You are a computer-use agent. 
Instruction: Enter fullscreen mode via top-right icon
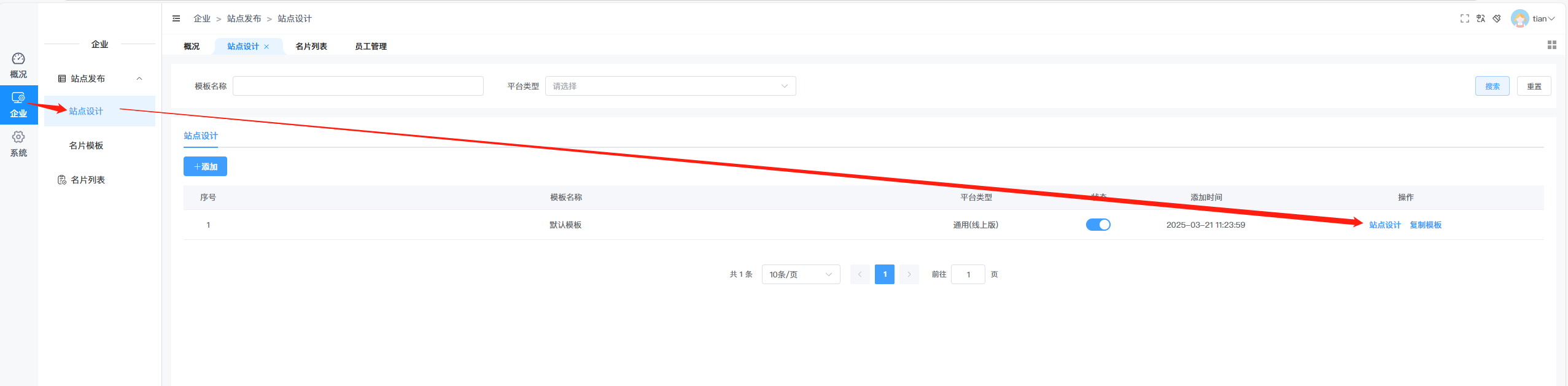pyautogui.click(x=1464, y=19)
